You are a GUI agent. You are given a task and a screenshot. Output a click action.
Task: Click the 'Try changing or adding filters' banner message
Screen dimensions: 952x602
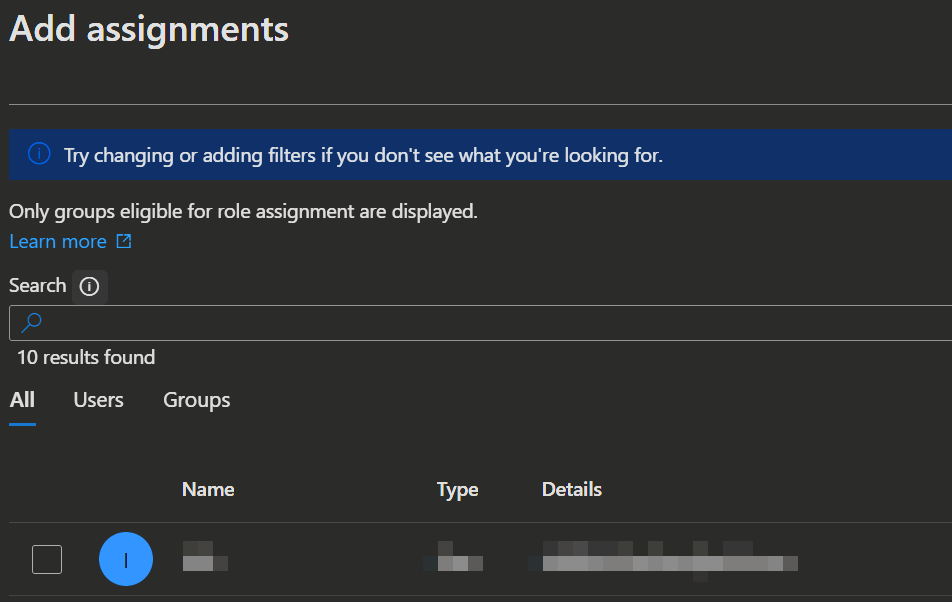coord(363,155)
